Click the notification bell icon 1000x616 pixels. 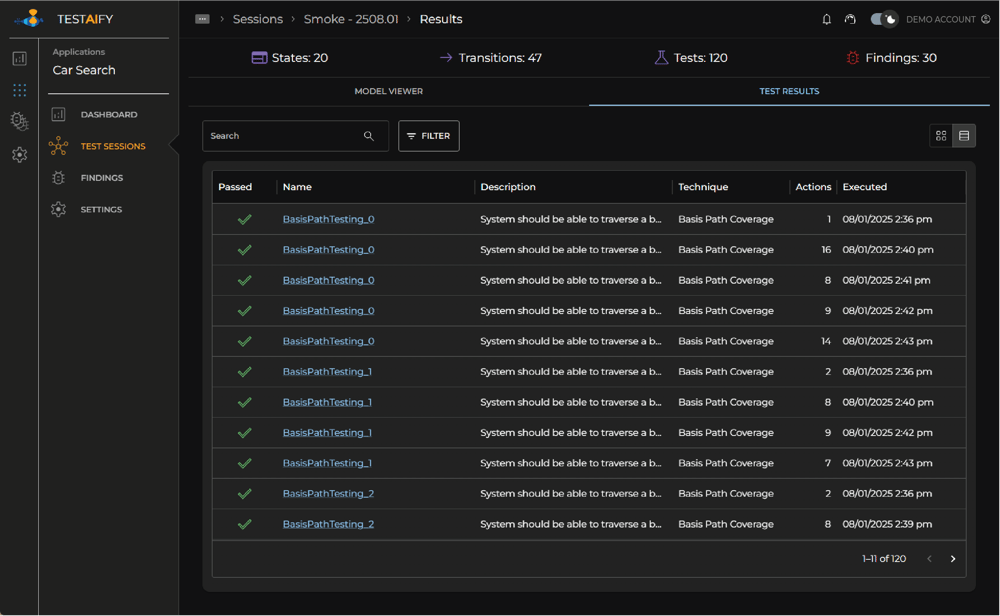(826, 19)
